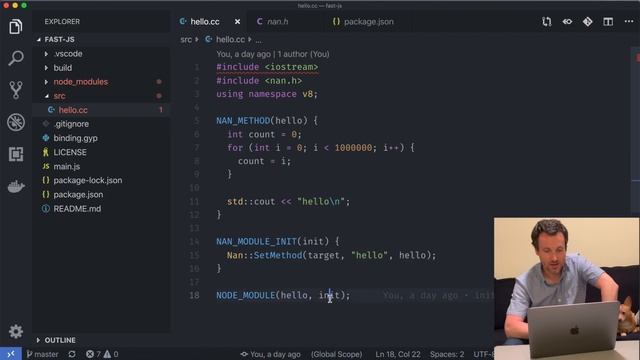The width and height of the screenshot is (640, 360).
Task: Expand the .vscode folder
Action: coord(68,53)
